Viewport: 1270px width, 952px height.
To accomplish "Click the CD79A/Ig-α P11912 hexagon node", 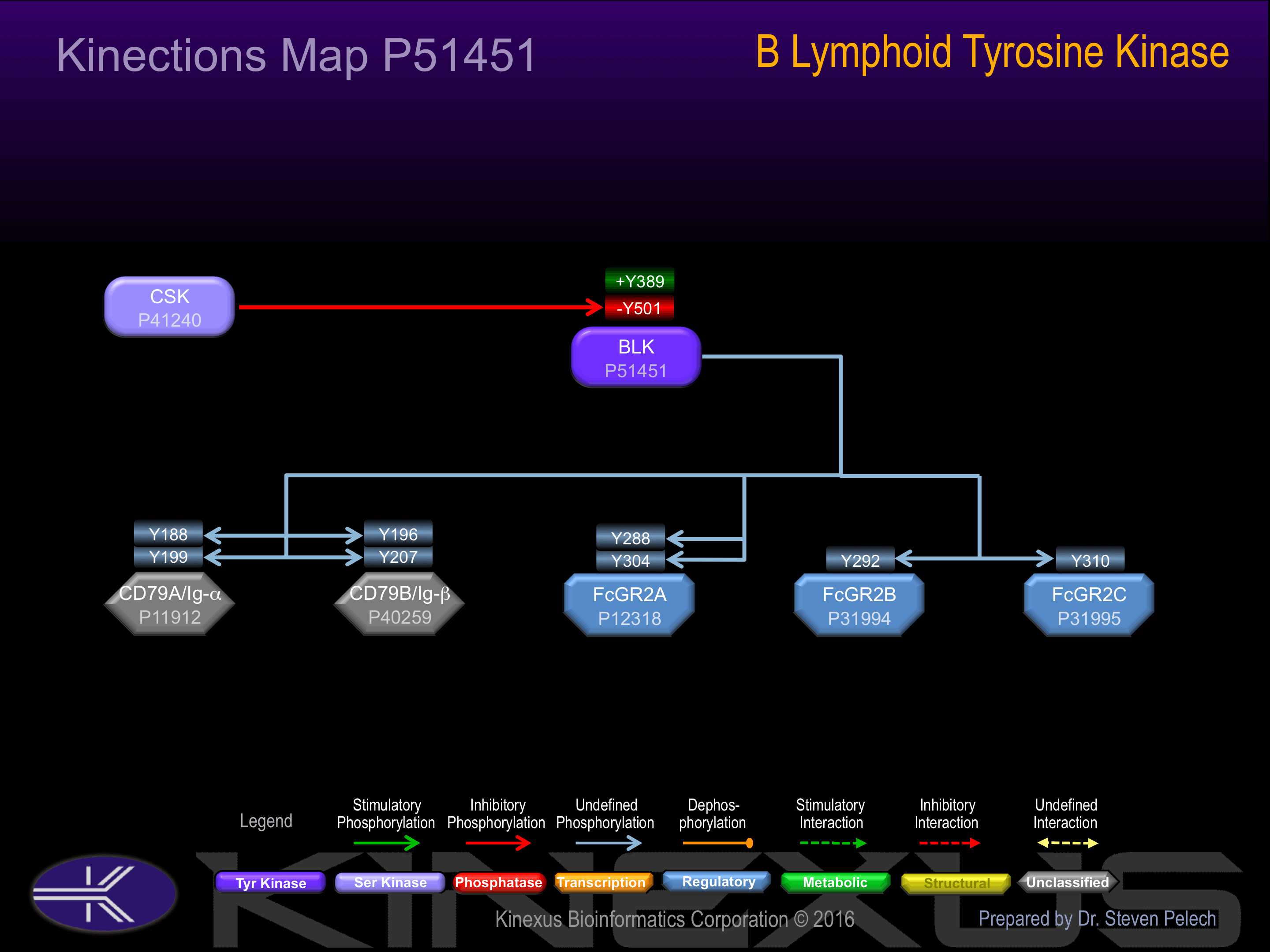I will coord(170,604).
